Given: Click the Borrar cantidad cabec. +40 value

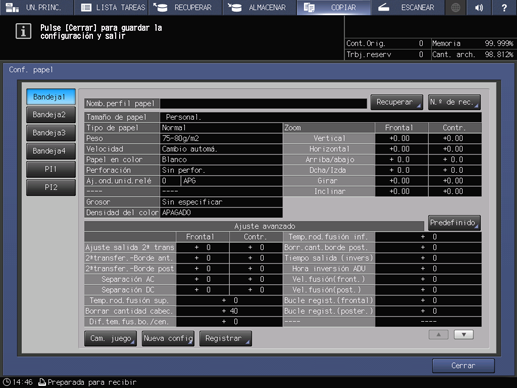Looking at the screenshot, I should tap(229, 311).
